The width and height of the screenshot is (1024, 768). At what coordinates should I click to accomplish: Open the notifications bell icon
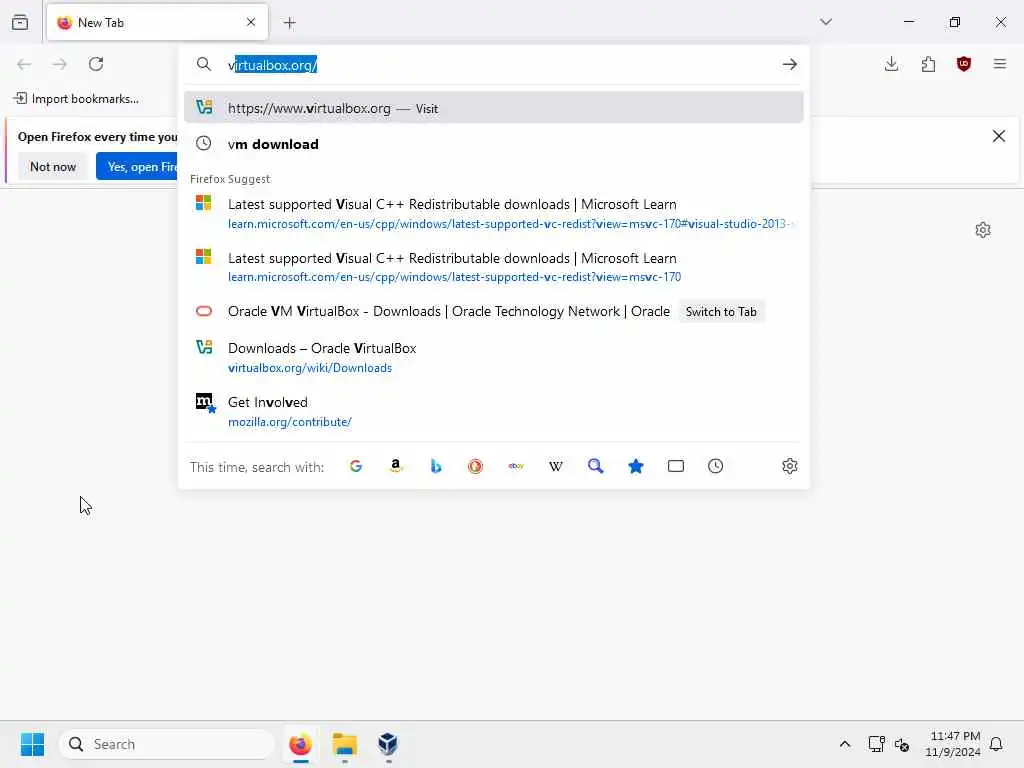tap(996, 744)
